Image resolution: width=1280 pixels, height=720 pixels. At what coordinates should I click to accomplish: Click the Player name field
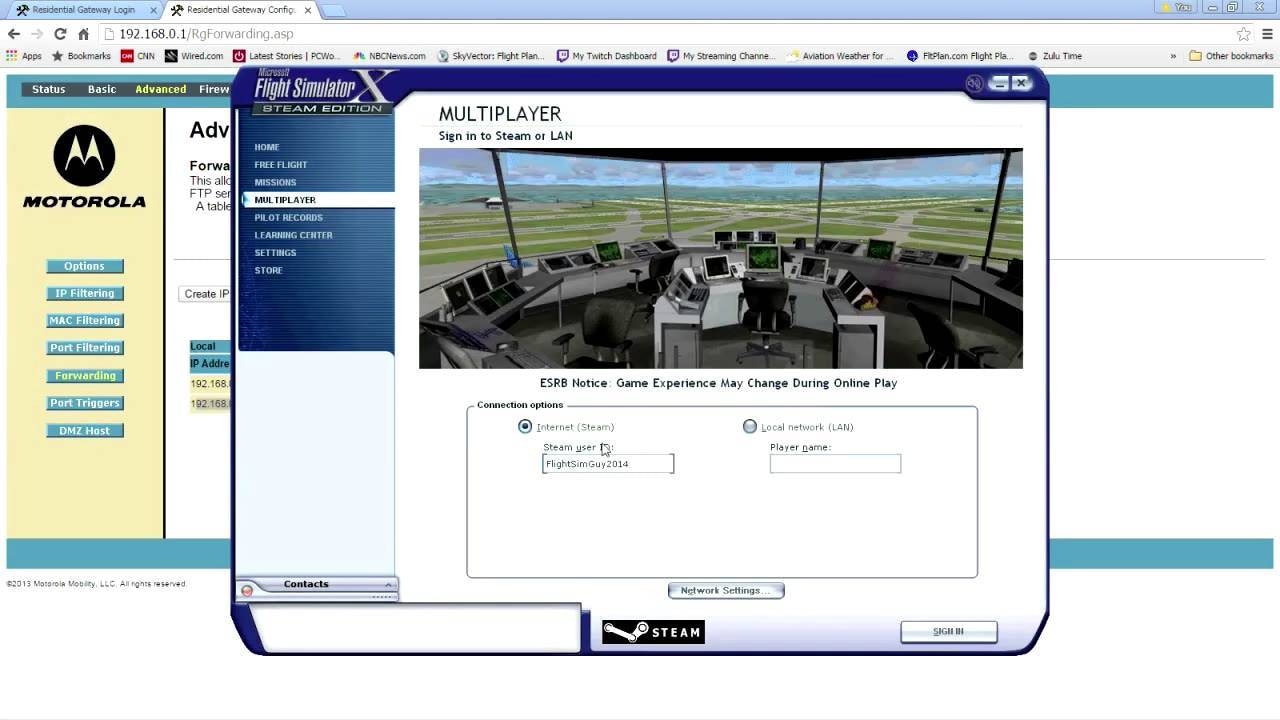[x=835, y=464]
